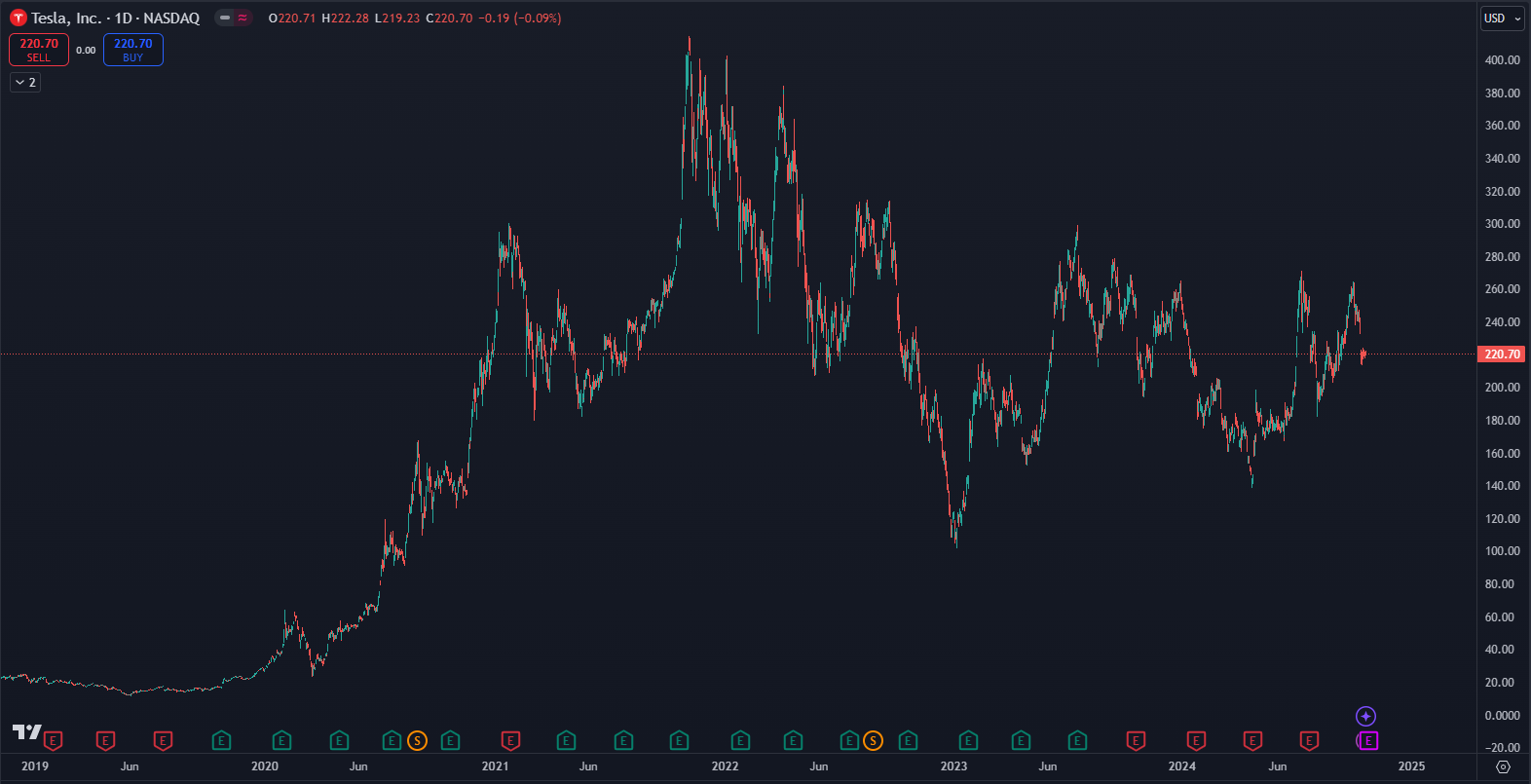Toggle the gray dash indicator in the header
This screenshot has width=1531, height=784.
225,18
